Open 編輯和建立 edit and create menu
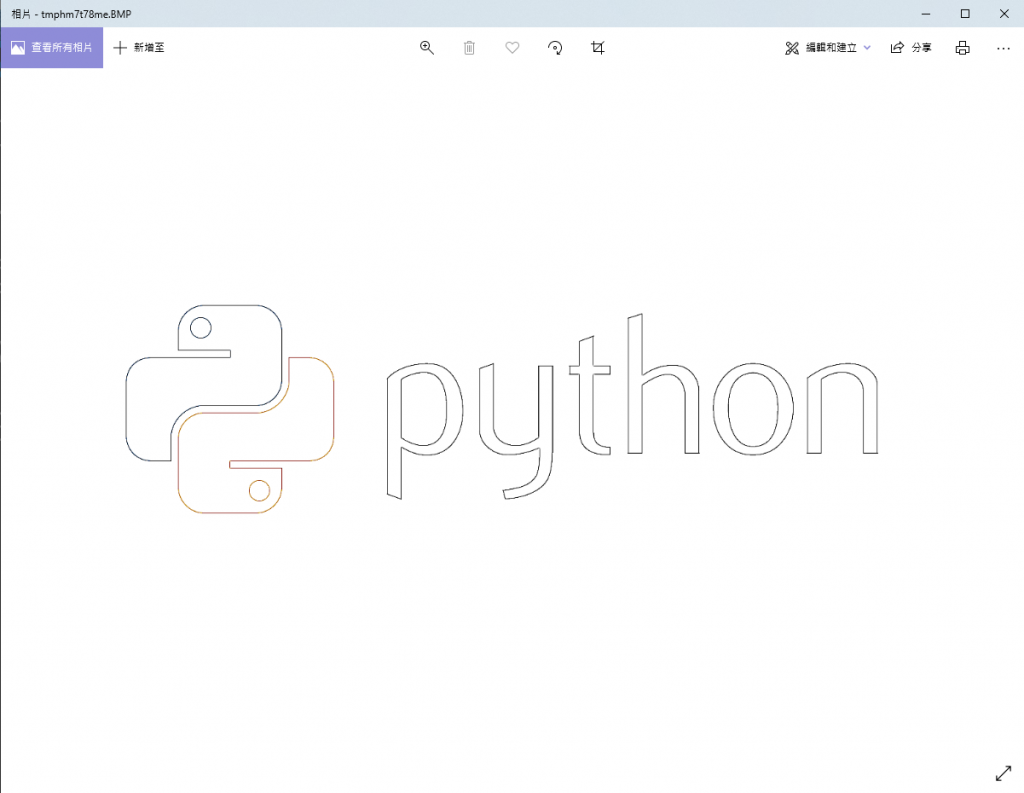 827,48
